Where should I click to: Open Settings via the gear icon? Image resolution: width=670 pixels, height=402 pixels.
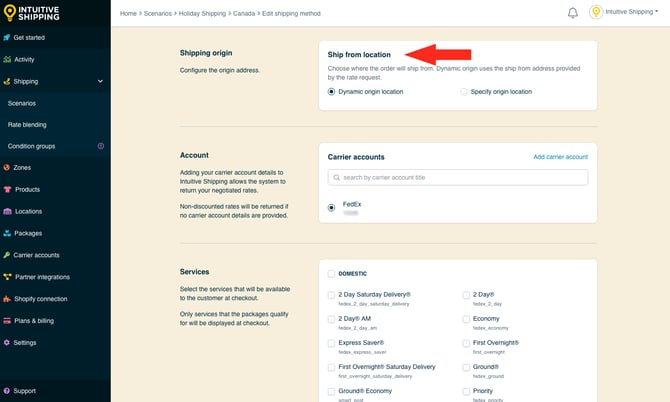pyautogui.click(x=8, y=342)
